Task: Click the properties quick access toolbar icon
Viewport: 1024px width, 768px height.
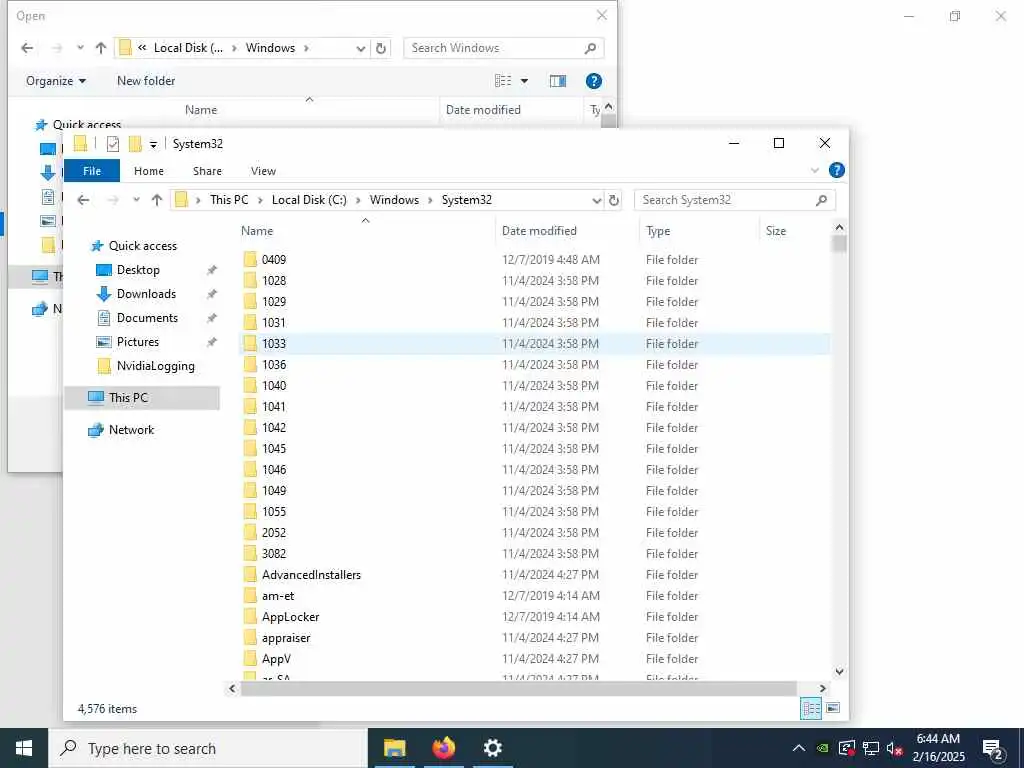Action: [x=113, y=144]
